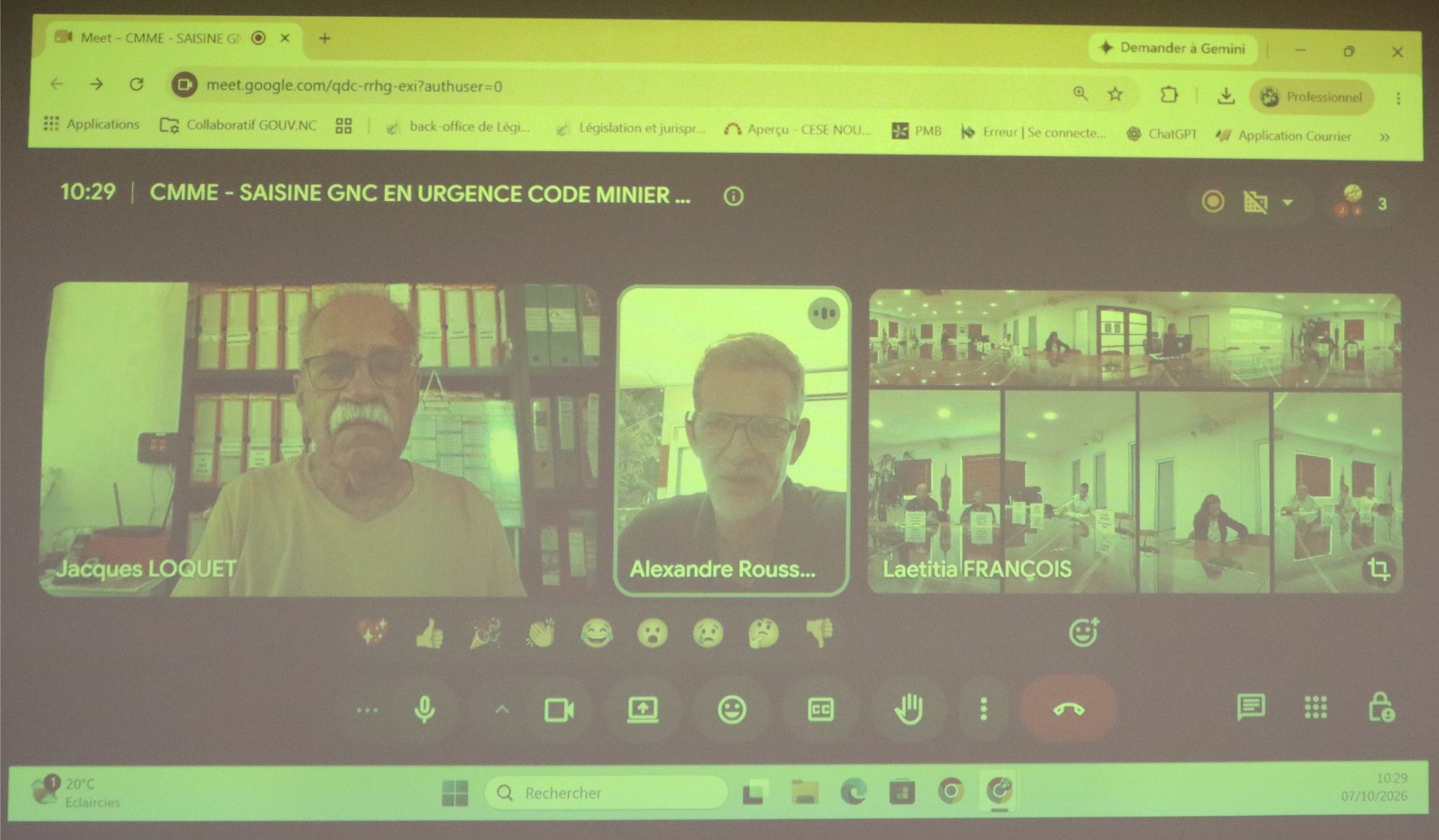Leave the call with red hang-up button
Image resolution: width=1439 pixels, height=840 pixels.
tap(1068, 709)
